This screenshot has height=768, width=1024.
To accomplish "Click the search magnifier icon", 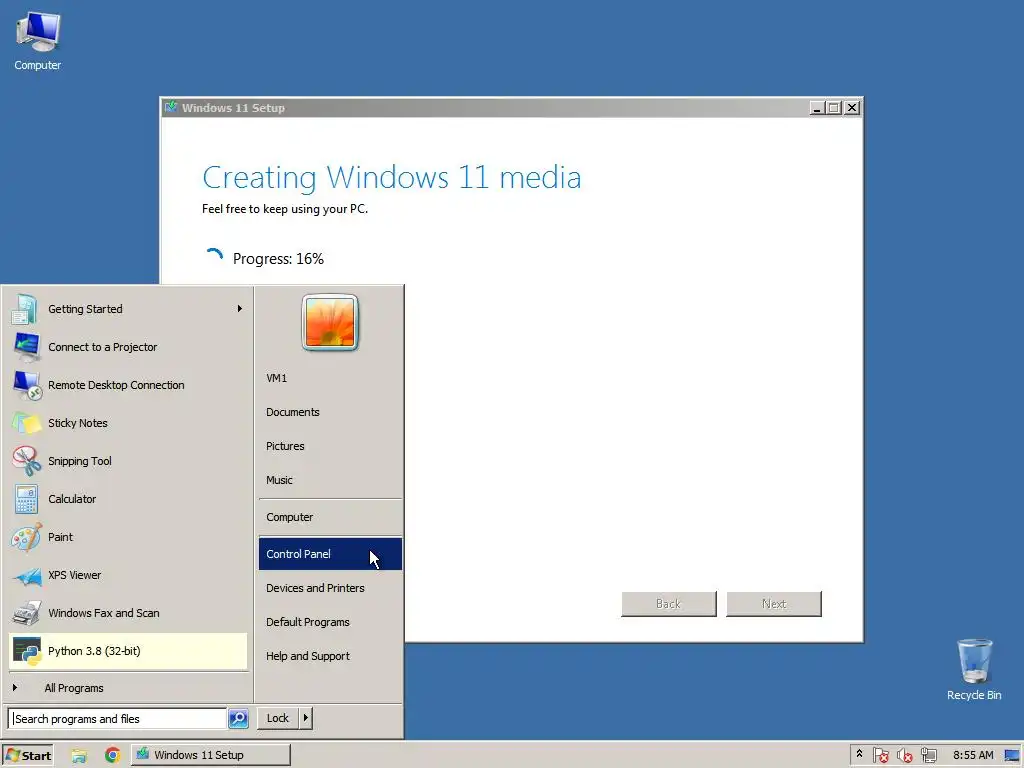I will (238, 718).
